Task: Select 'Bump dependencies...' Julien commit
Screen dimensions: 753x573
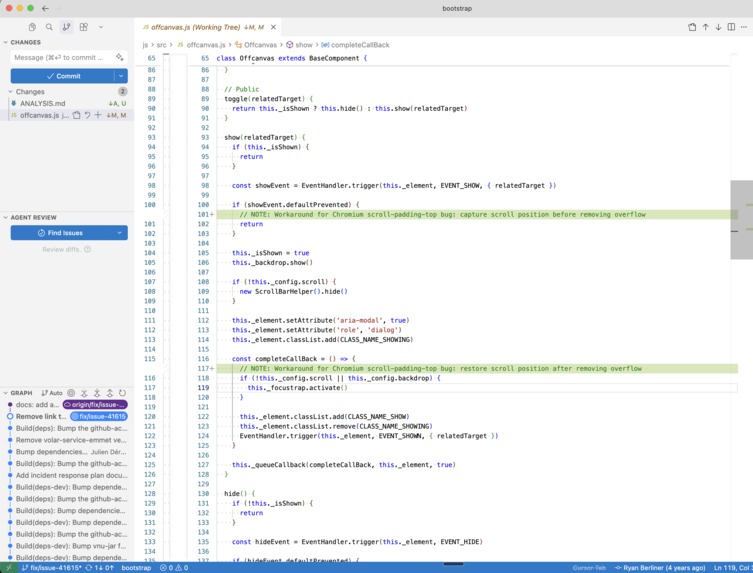Action: pyautogui.click(x=71, y=452)
